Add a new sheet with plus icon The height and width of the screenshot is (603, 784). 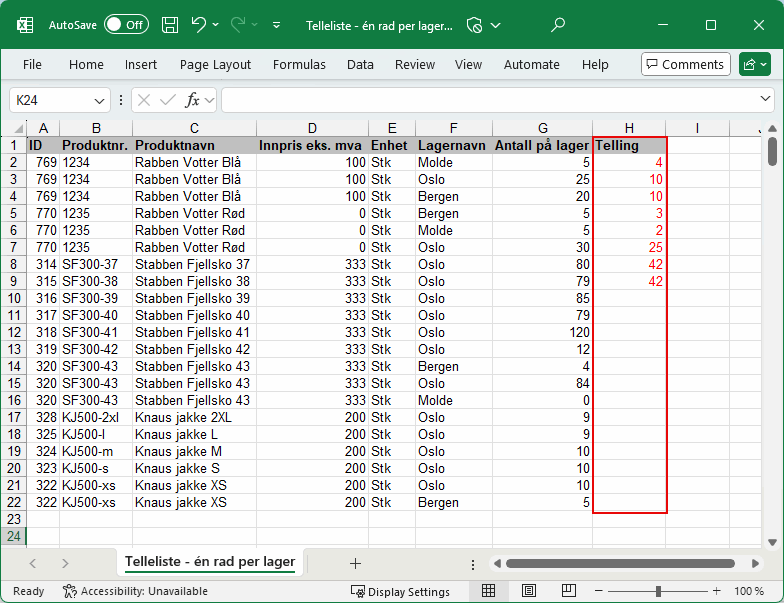pyautogui.click(x=355, y=563)
